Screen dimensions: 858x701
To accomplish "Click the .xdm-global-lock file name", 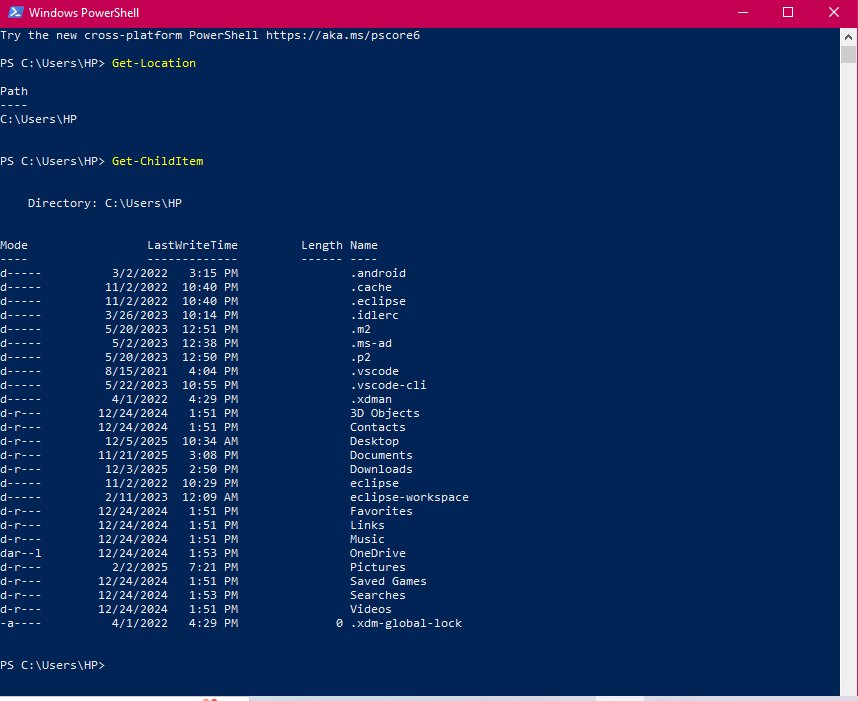I will (x=406, y=623).
